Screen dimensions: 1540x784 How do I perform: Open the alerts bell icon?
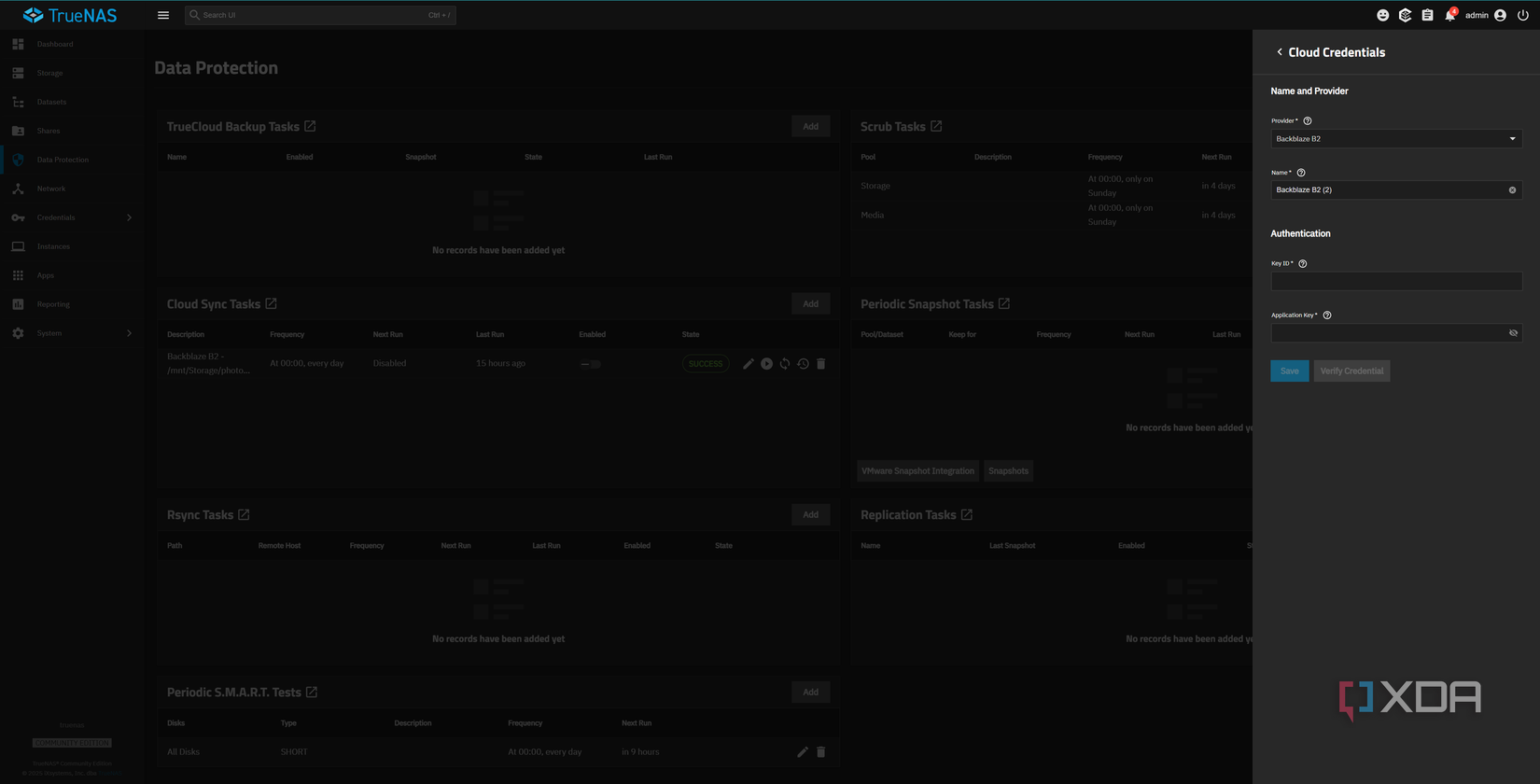click(1450, 15)
